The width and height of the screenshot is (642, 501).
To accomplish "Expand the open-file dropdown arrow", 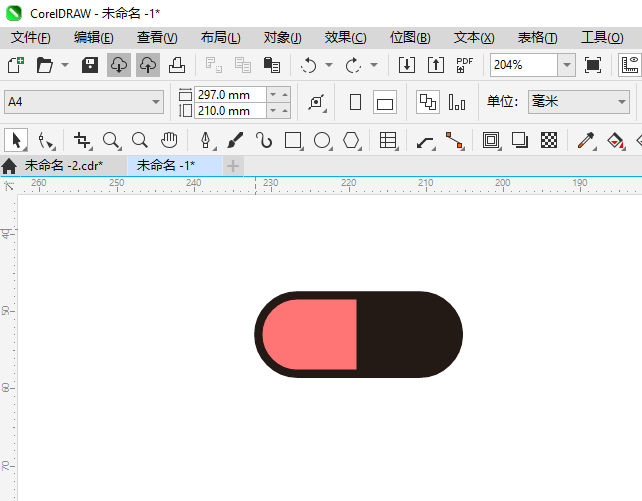I will [65, 65].
